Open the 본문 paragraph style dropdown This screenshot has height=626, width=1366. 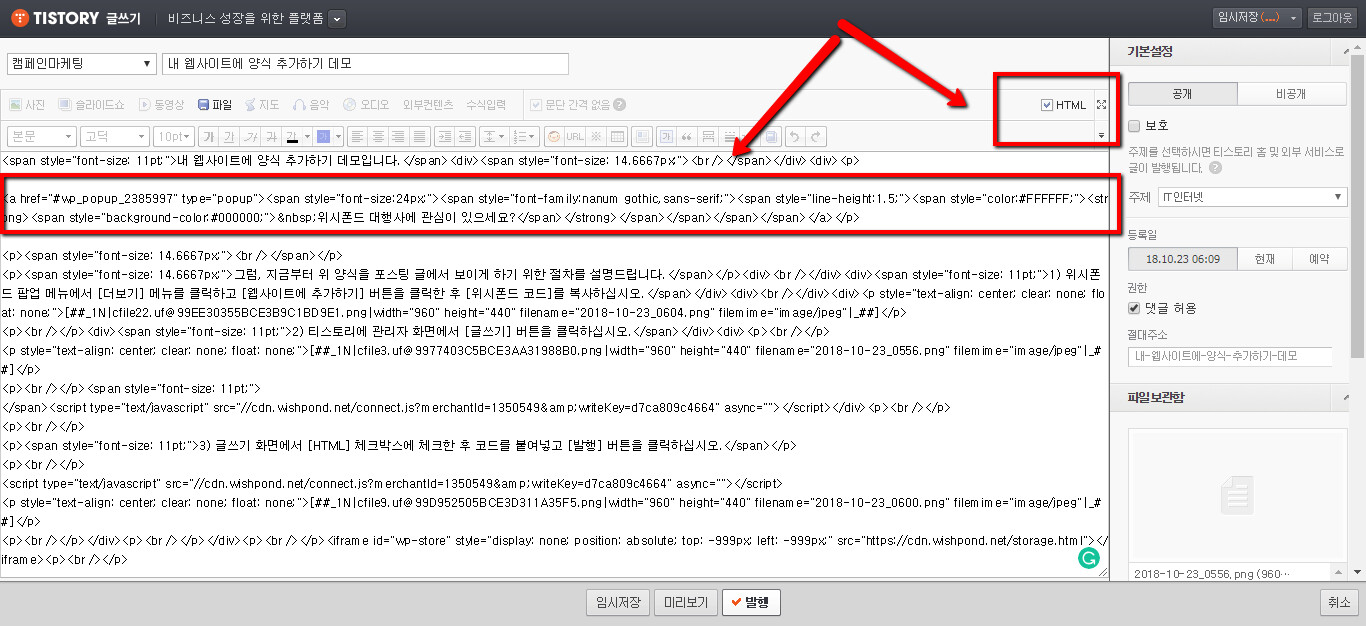[x=41, y=136]
